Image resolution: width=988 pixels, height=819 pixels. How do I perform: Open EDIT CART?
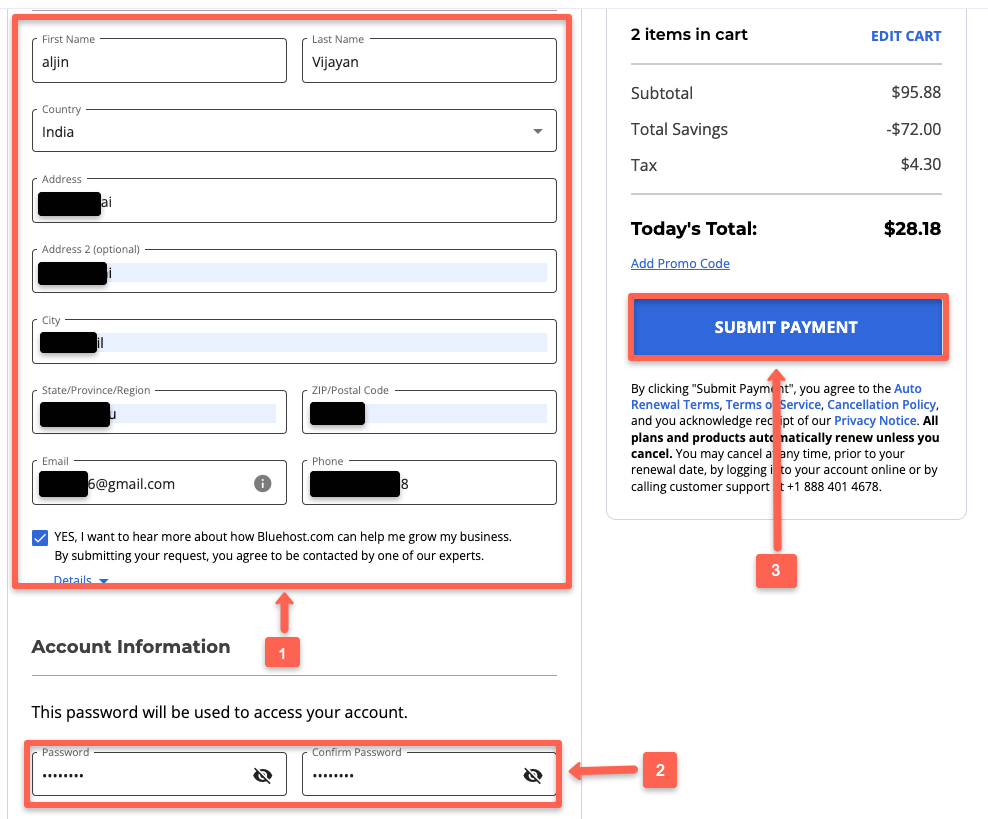(906, 36)
